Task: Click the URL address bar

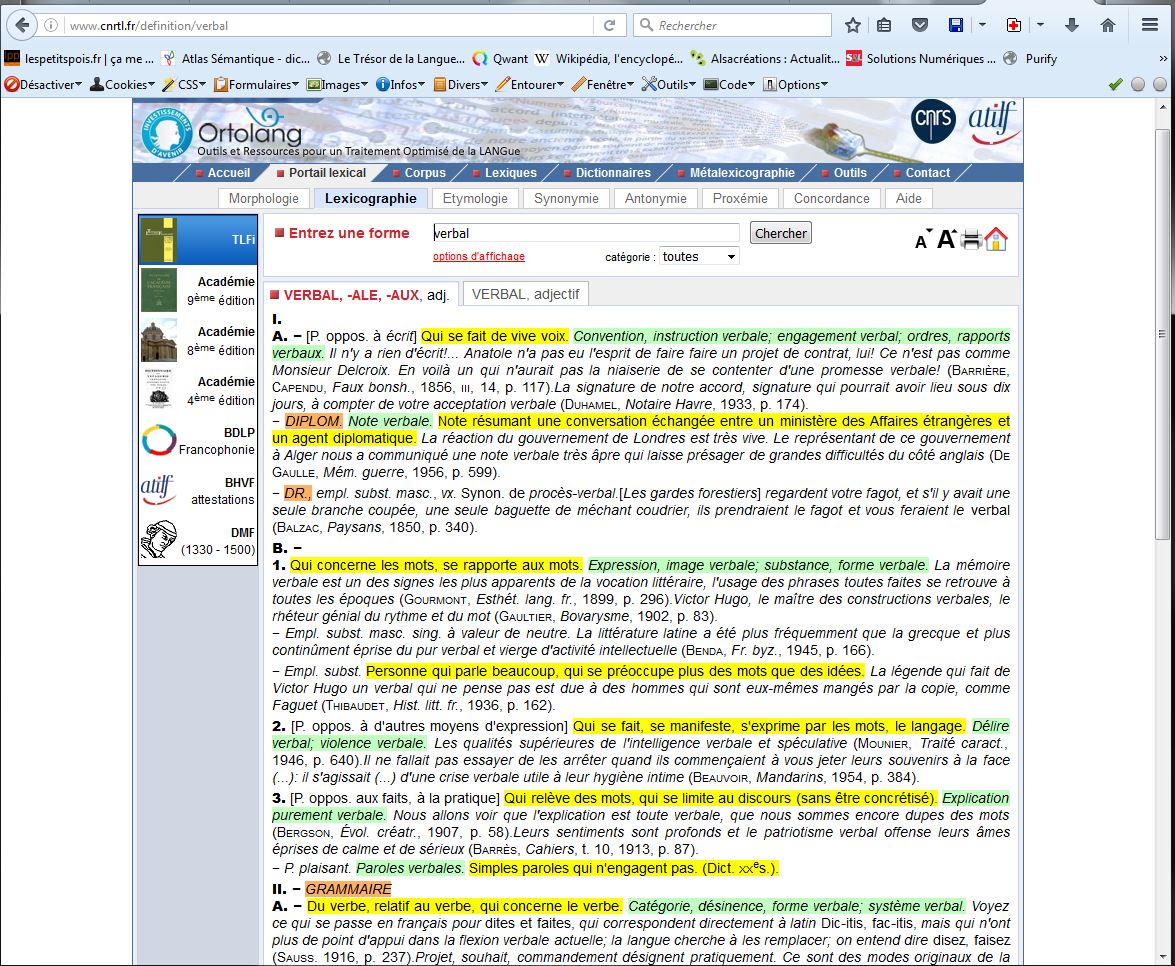Action: (330, 25)
